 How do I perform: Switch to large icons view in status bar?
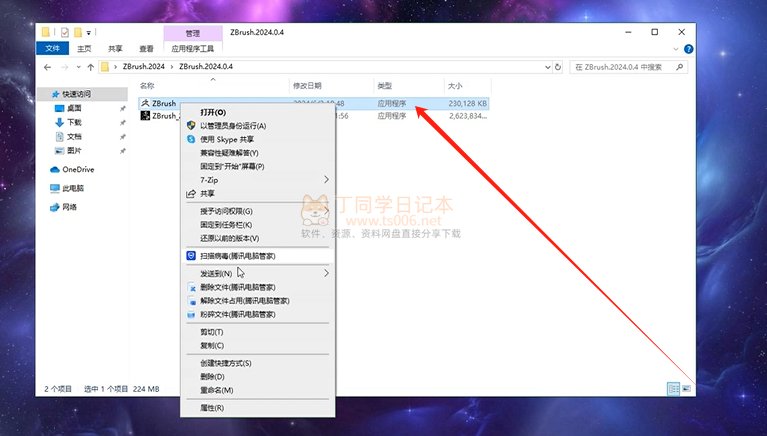point(686,389)
